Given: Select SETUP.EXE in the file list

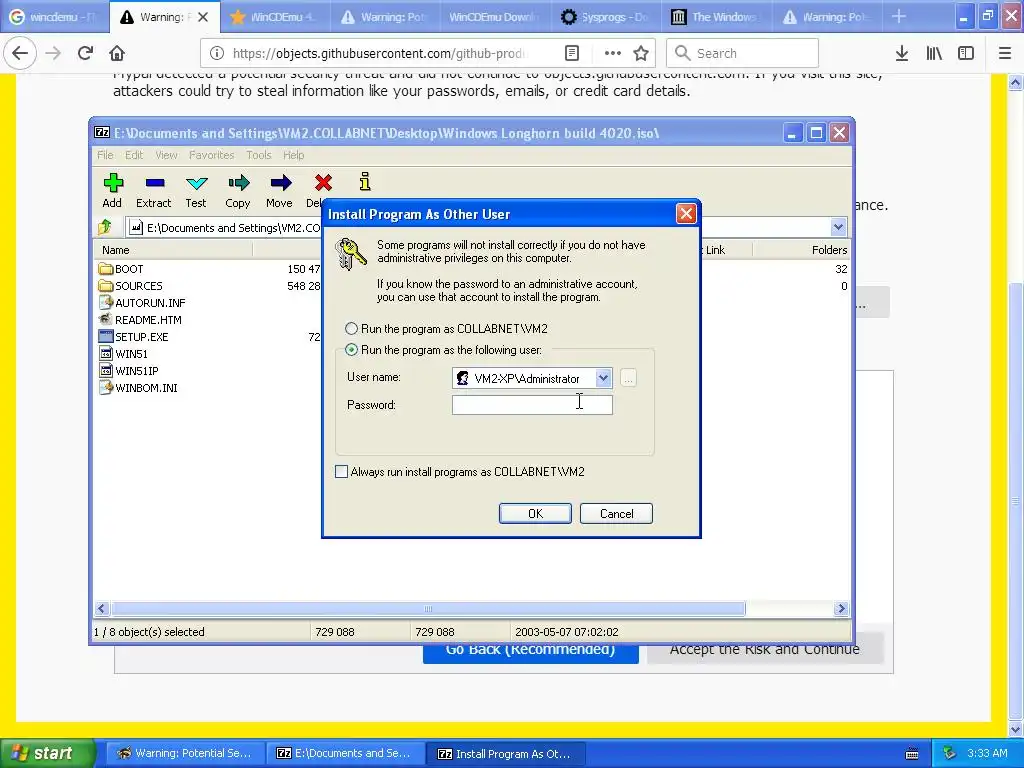Looking at the screenshot, I should click(x=141, y=336).
